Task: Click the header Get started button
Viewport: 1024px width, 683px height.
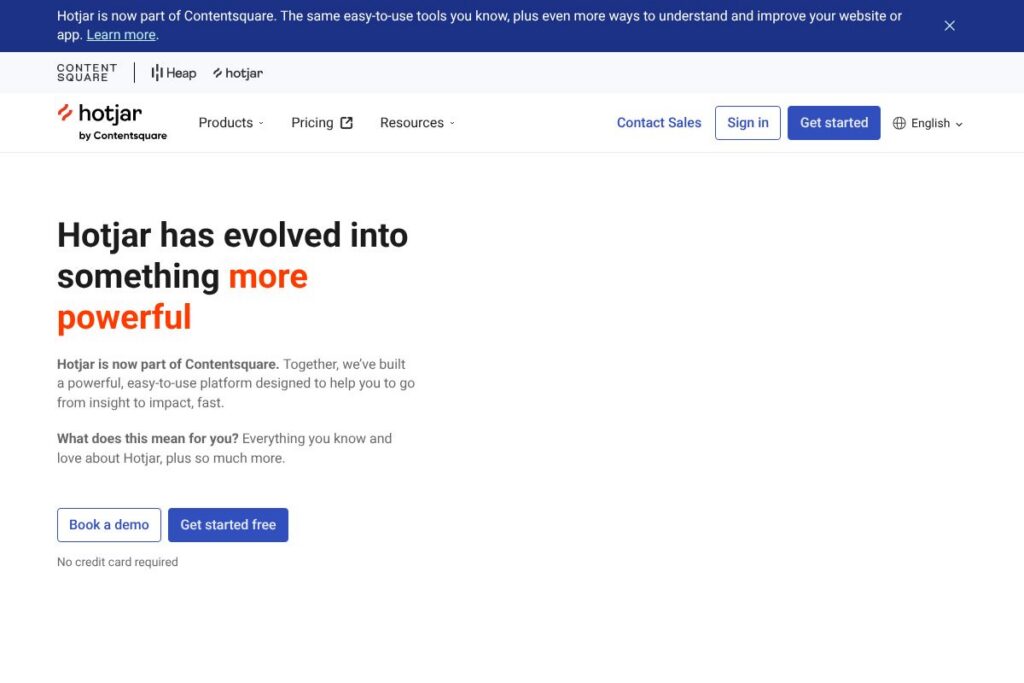Action: [x=833, y=123]
